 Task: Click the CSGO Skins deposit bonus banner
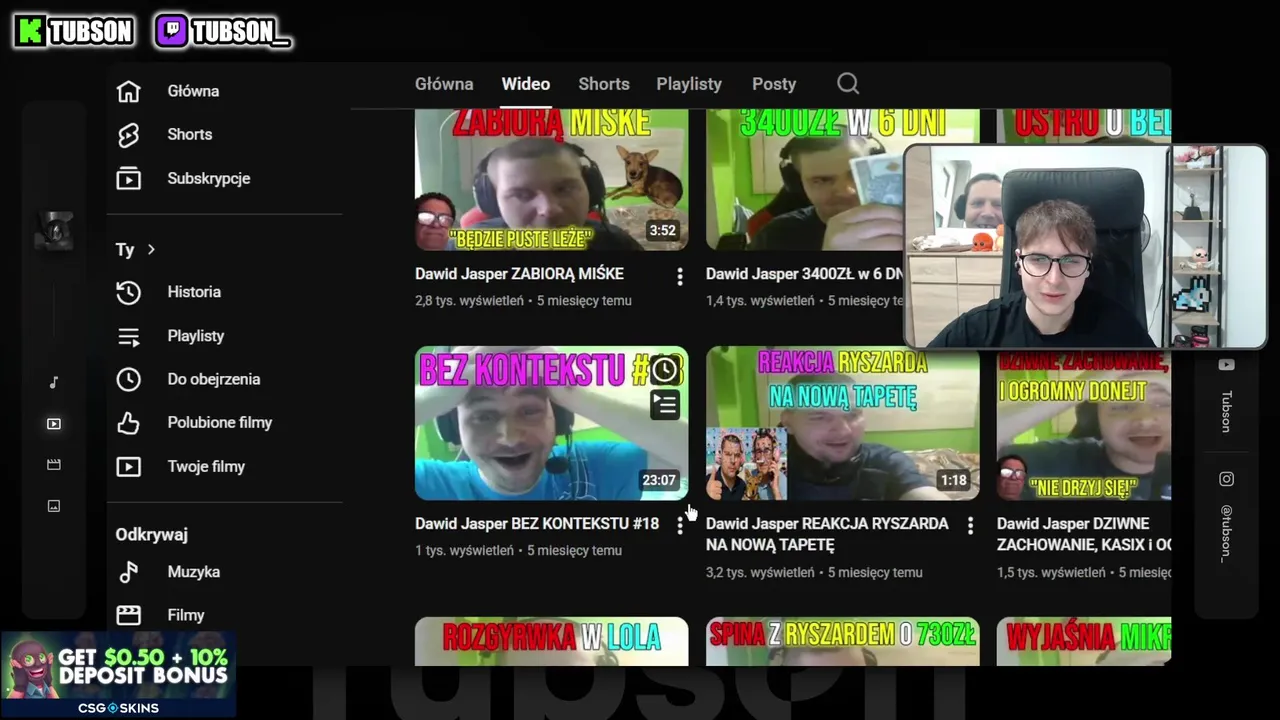pyautogui.click(x=118, y=675)
